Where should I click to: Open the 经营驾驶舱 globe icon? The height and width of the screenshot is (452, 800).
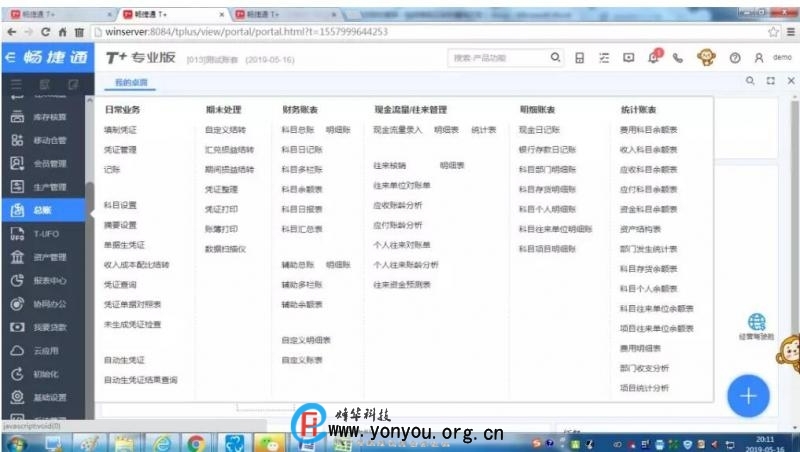[757, 327]
